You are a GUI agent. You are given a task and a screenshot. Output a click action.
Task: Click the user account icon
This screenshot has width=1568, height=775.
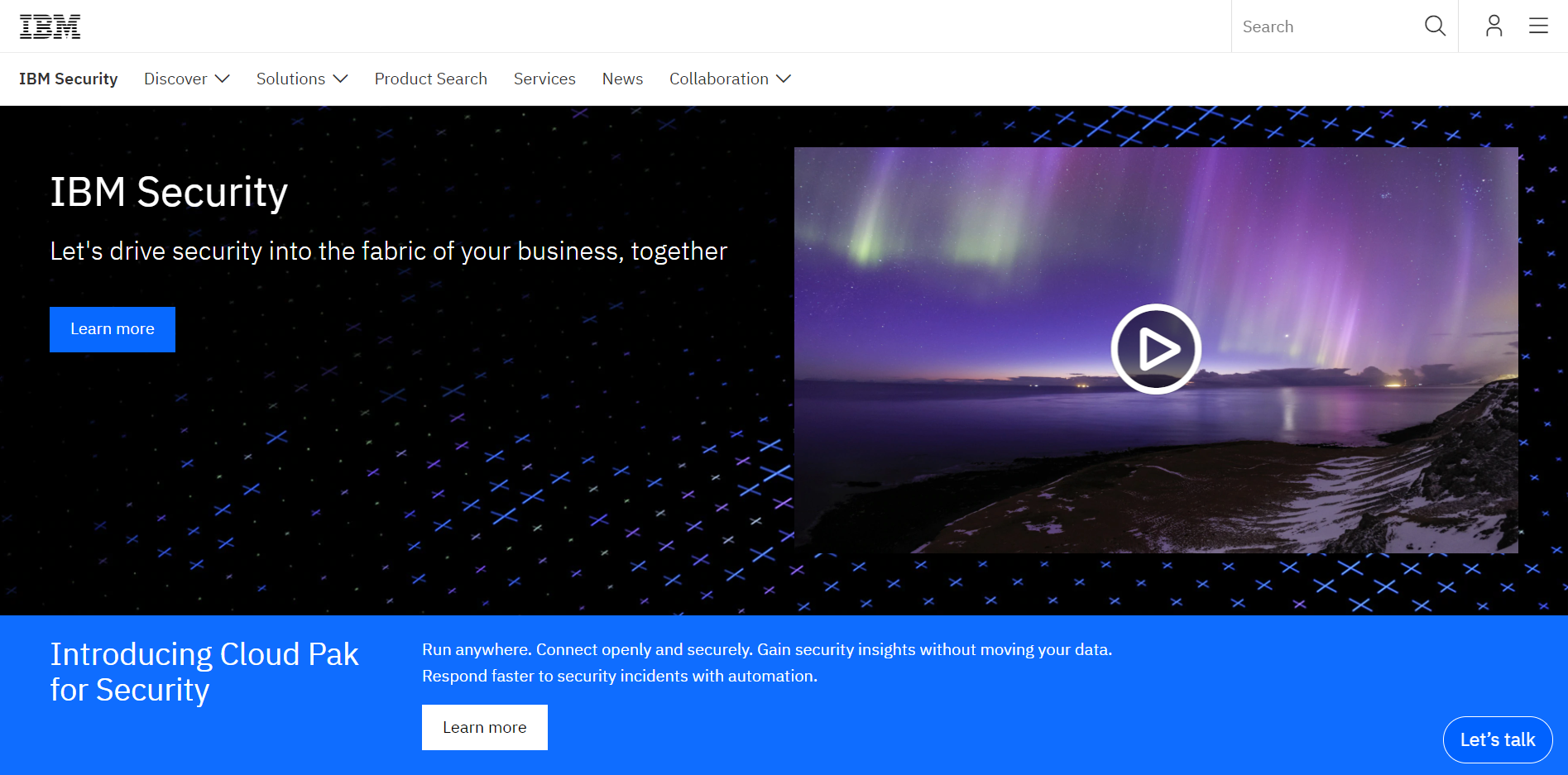[1494, 26]
